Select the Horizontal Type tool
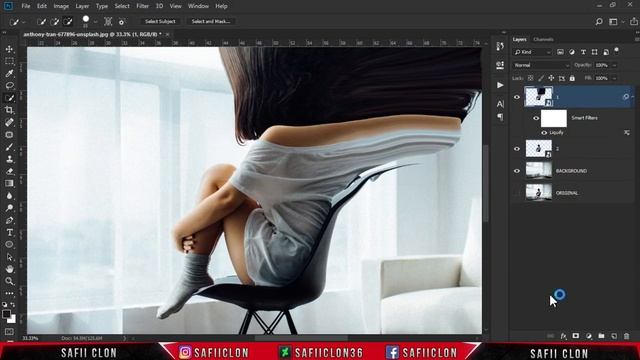640x360 pixels. [x=9, y=232]
